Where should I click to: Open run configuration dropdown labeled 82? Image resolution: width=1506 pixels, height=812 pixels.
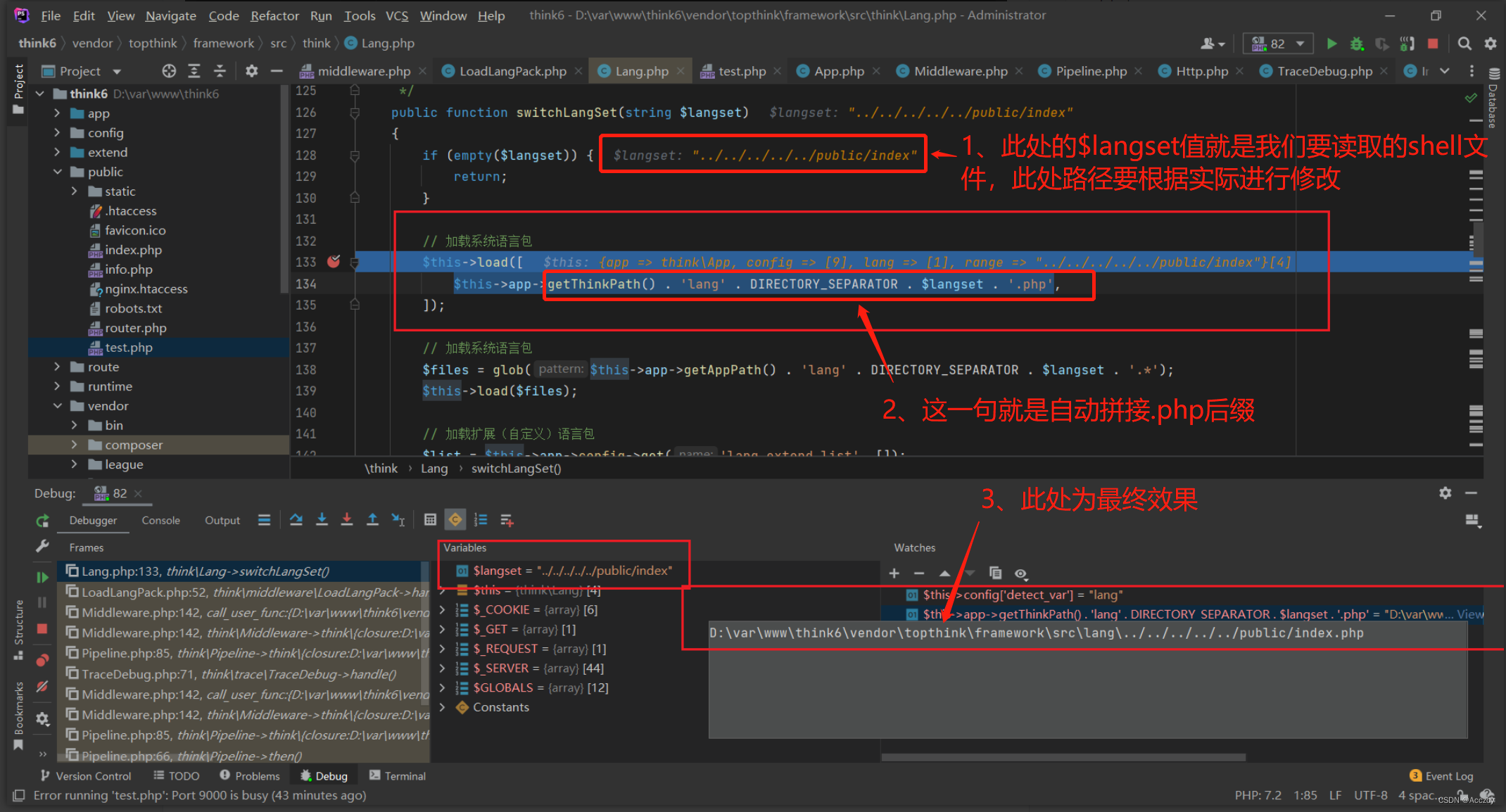pyautogui.click(x=1278, y=44)
